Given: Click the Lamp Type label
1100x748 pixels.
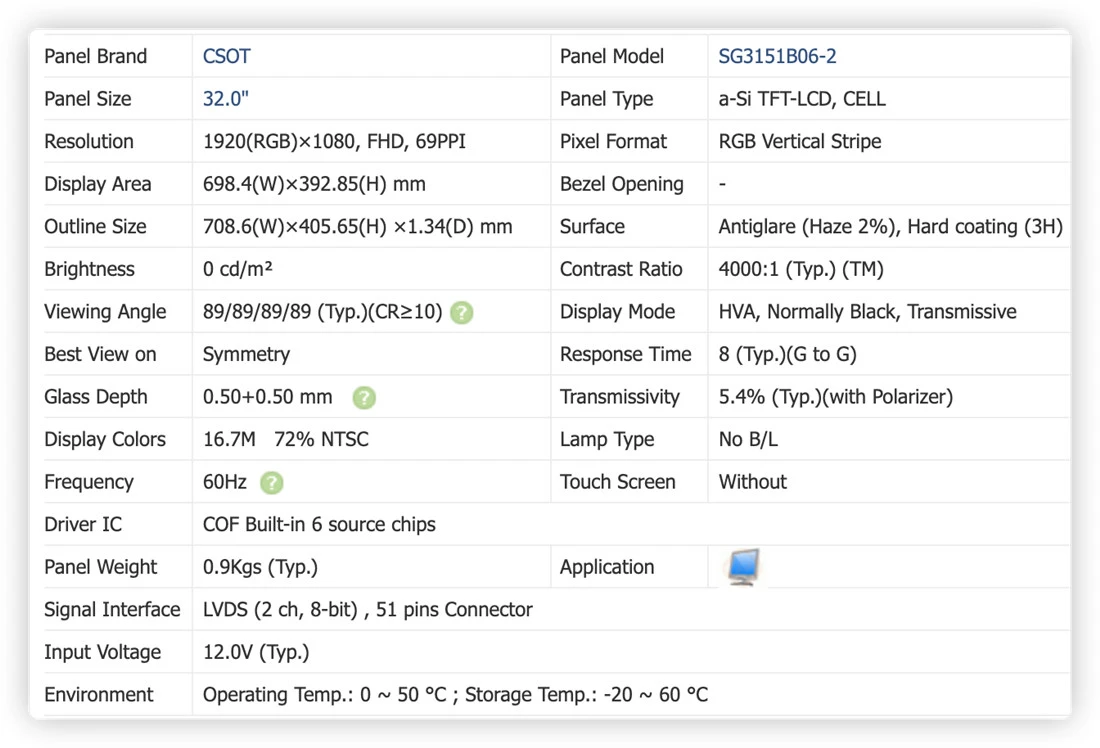Looking at the screenshot, I should point(607,439).
